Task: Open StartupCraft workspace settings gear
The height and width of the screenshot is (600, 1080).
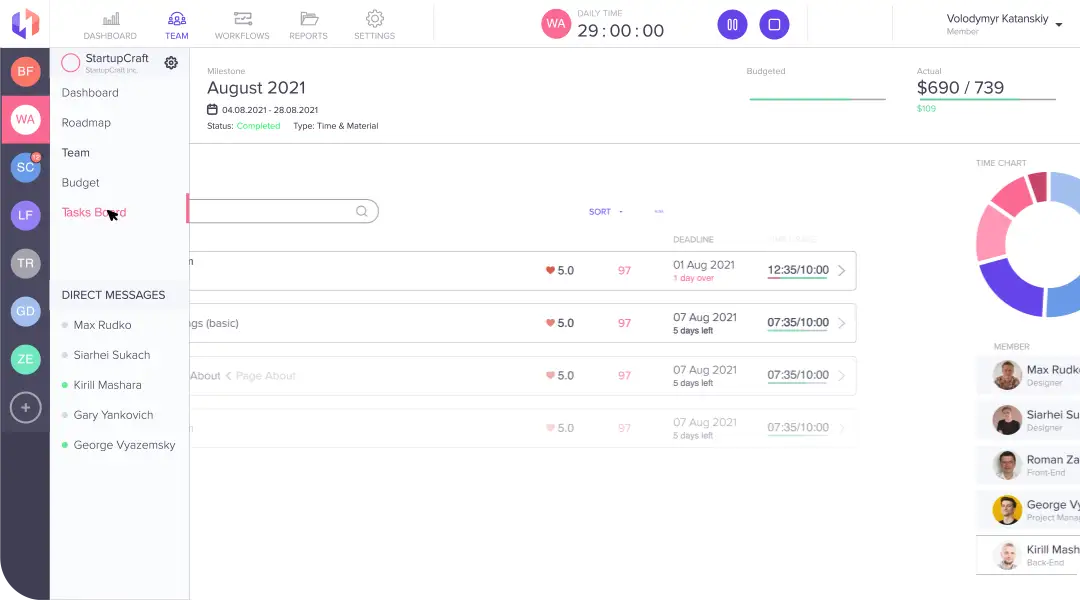Action: click(171, 63)
